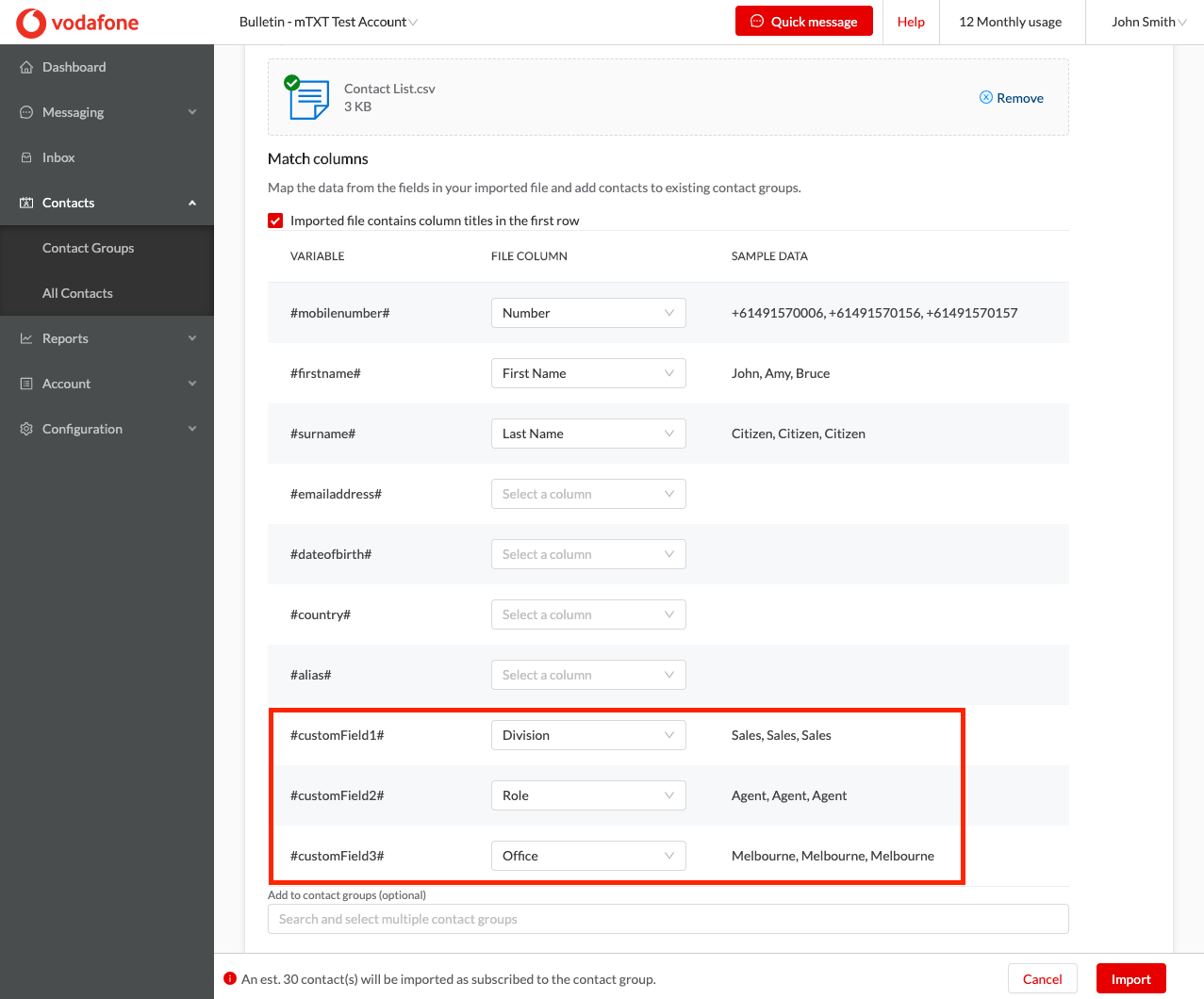Expand the column selector for #emailaddress#
Viewport: 1204px width, 999px height.
point(588,494)
